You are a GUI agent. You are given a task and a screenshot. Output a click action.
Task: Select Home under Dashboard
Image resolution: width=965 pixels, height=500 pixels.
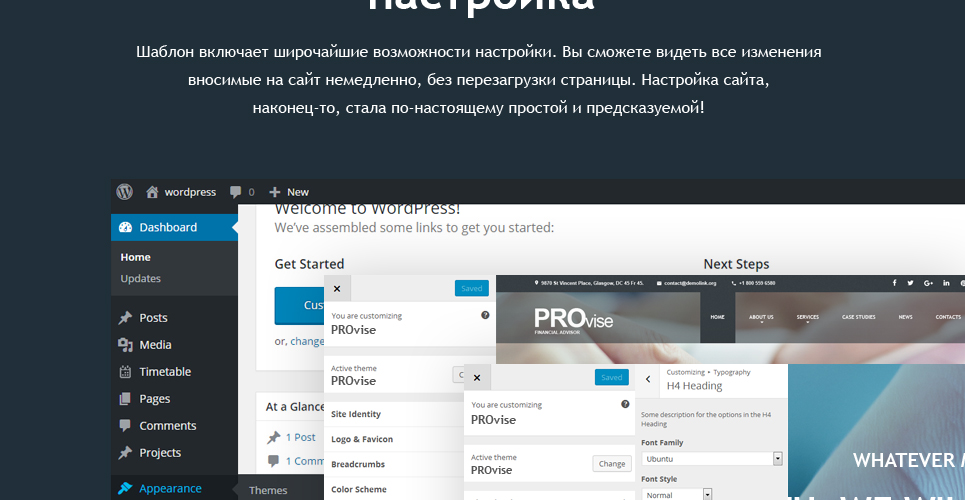[135, 257]
